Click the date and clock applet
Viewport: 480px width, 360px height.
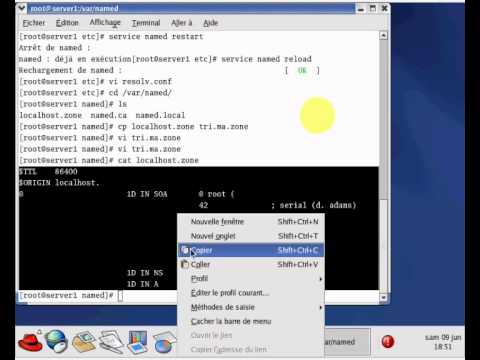[x=443, y=342]
